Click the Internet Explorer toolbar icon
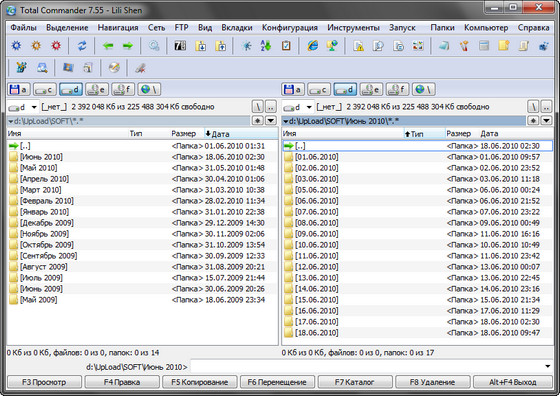The height and width of the screenshot is (396, 560). [x=312, y=46]
